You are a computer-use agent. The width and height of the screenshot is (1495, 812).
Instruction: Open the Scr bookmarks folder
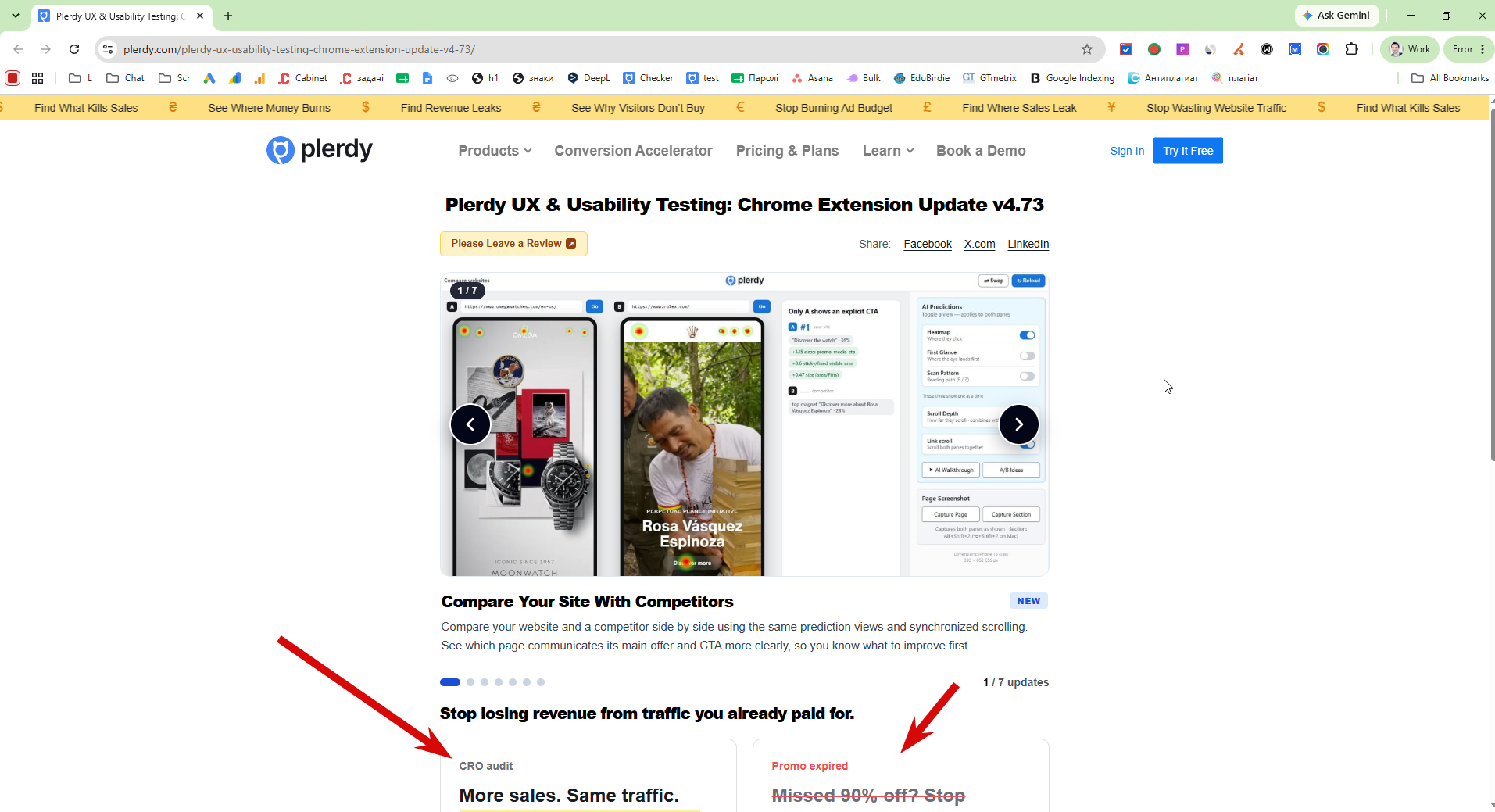pyautogui.click(x=174, y=78)
